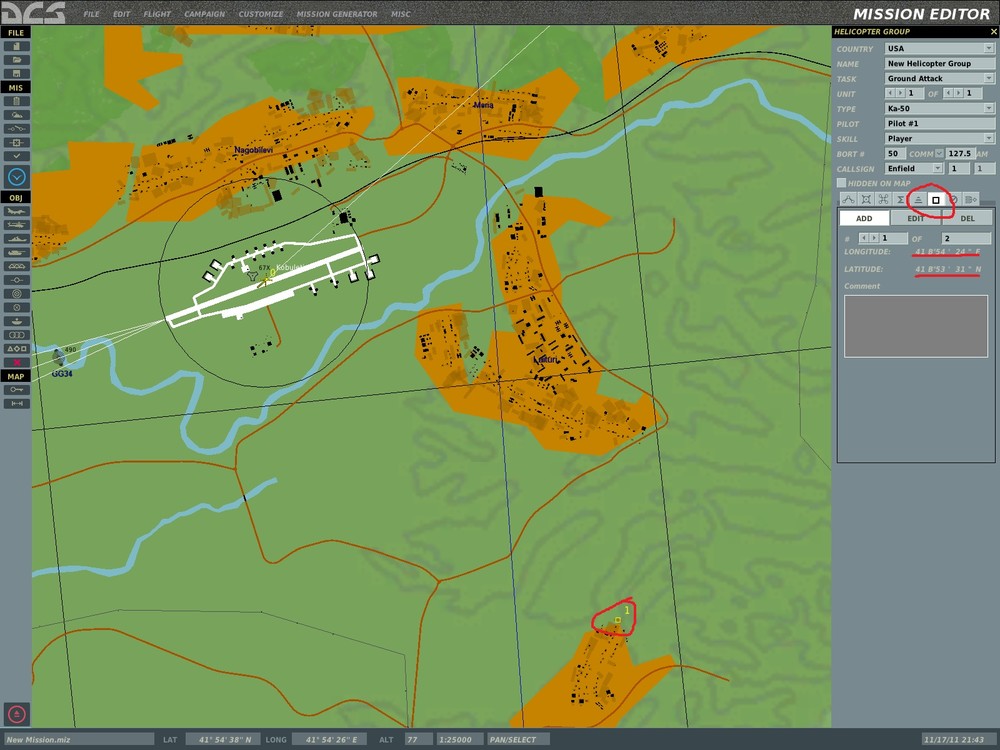
Task: Select the airplane group placement icon
Action: click(x=17, y=212)
